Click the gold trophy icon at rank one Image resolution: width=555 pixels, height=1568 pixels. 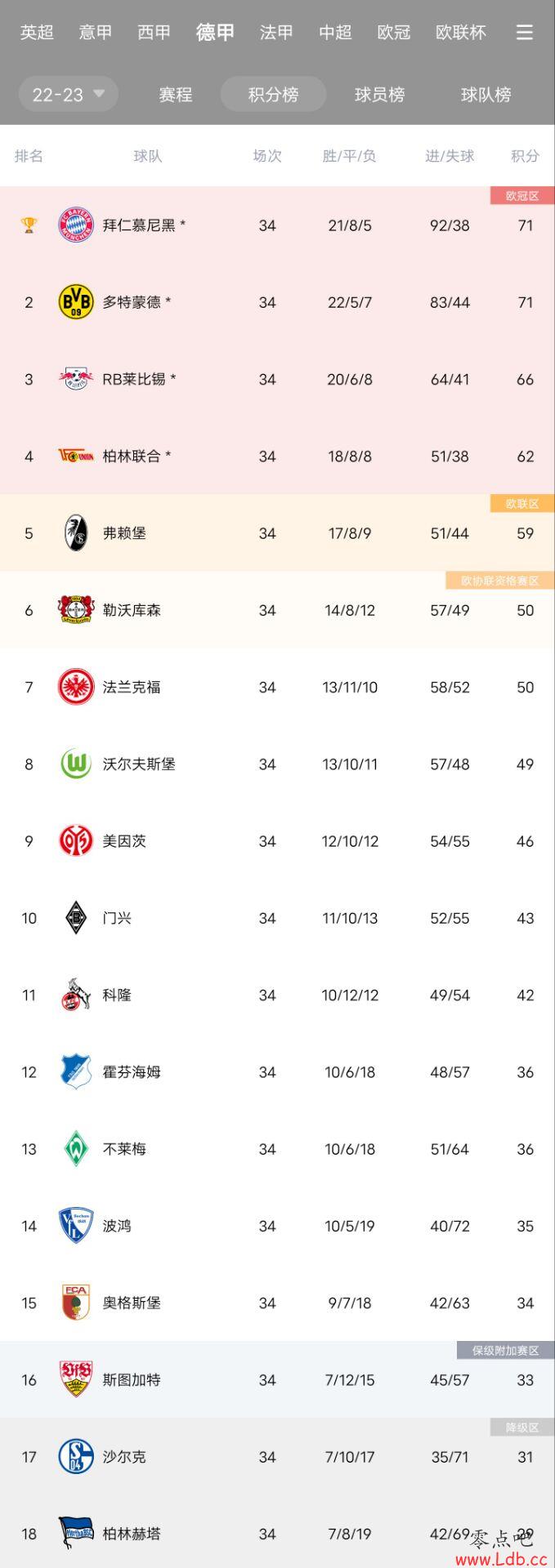pos(29,225)
